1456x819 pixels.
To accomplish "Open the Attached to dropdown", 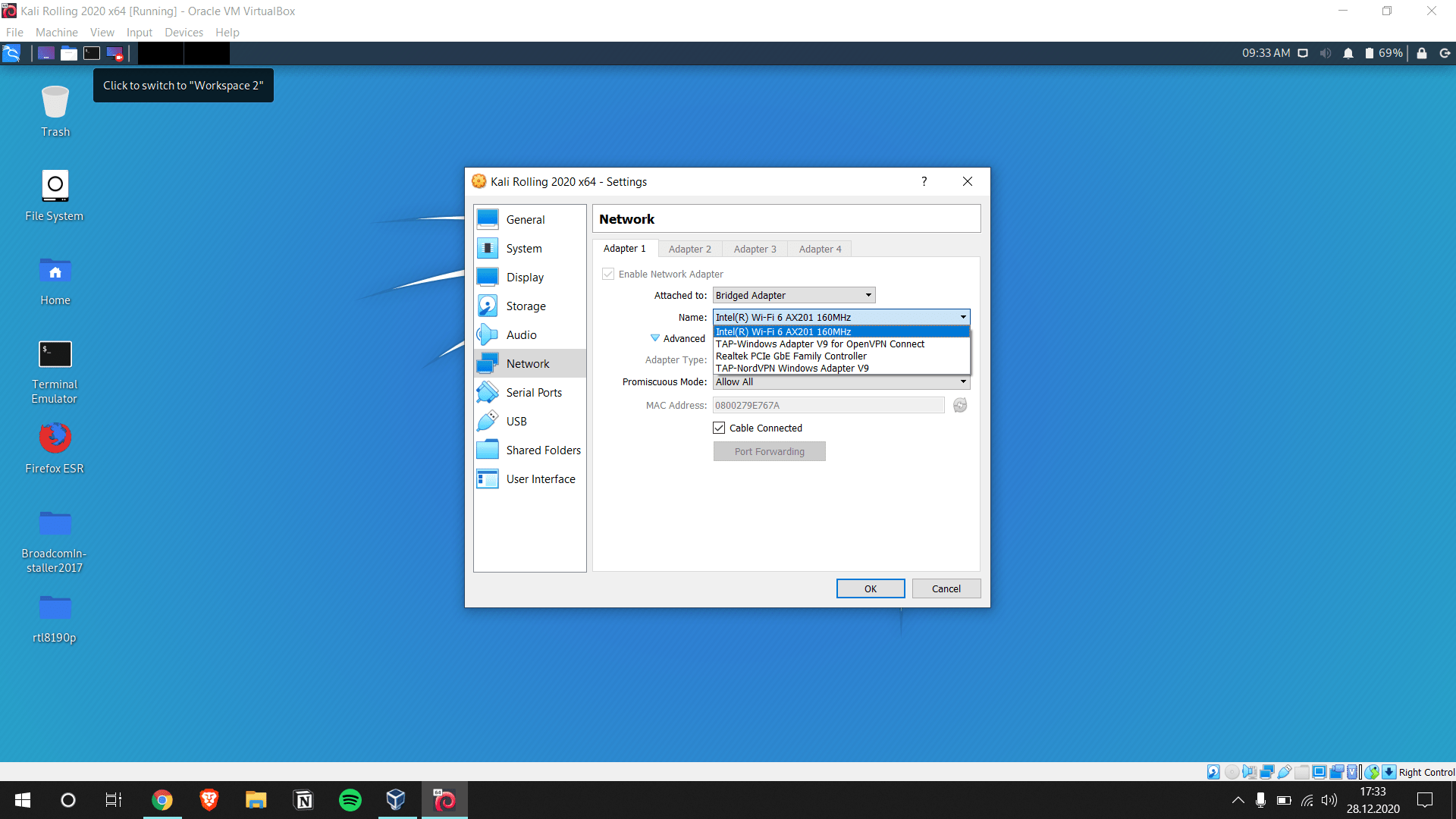I will pyautogui.click(x=793, y=296).
